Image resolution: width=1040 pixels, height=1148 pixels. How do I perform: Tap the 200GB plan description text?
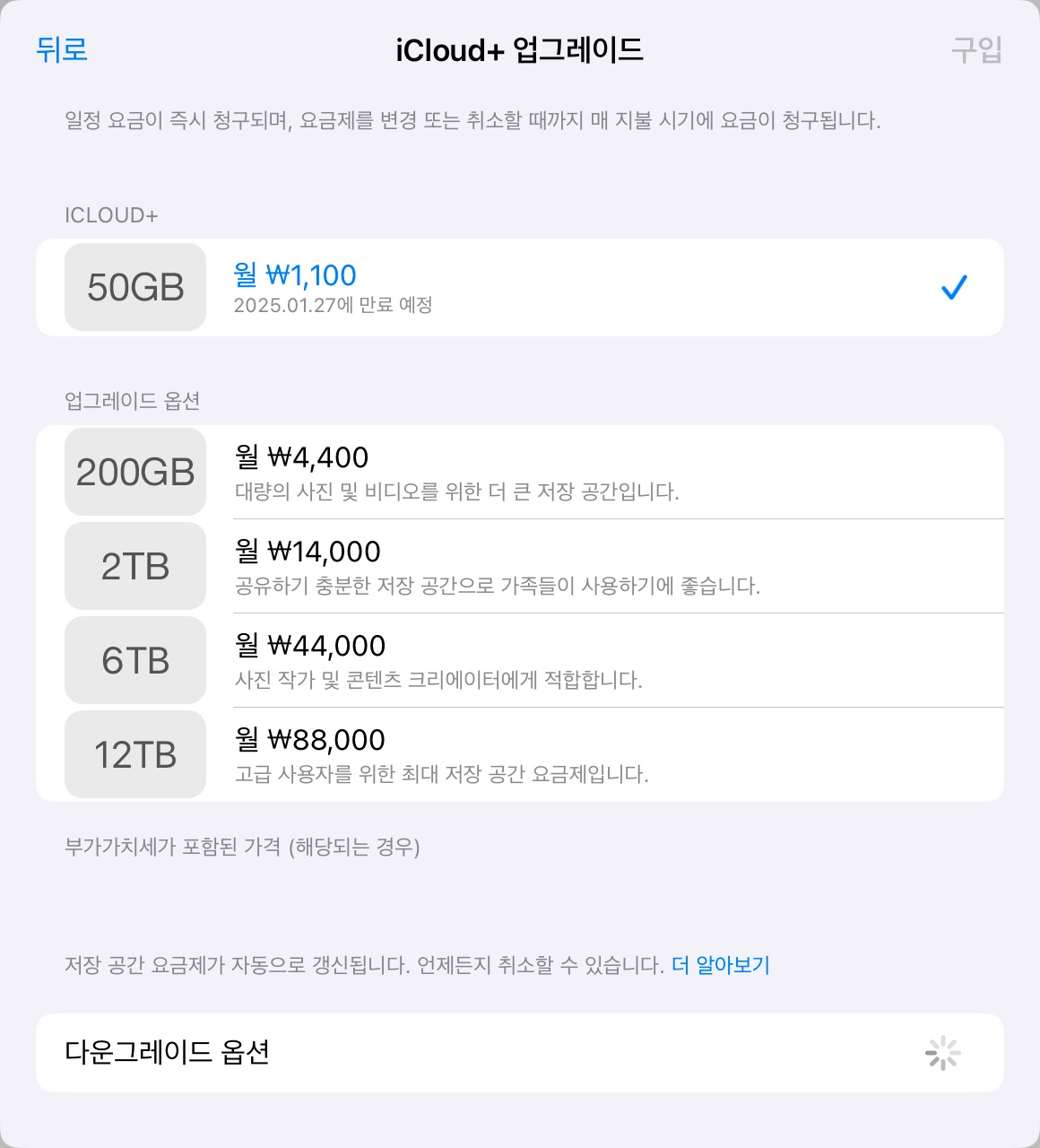coord(456,491)
